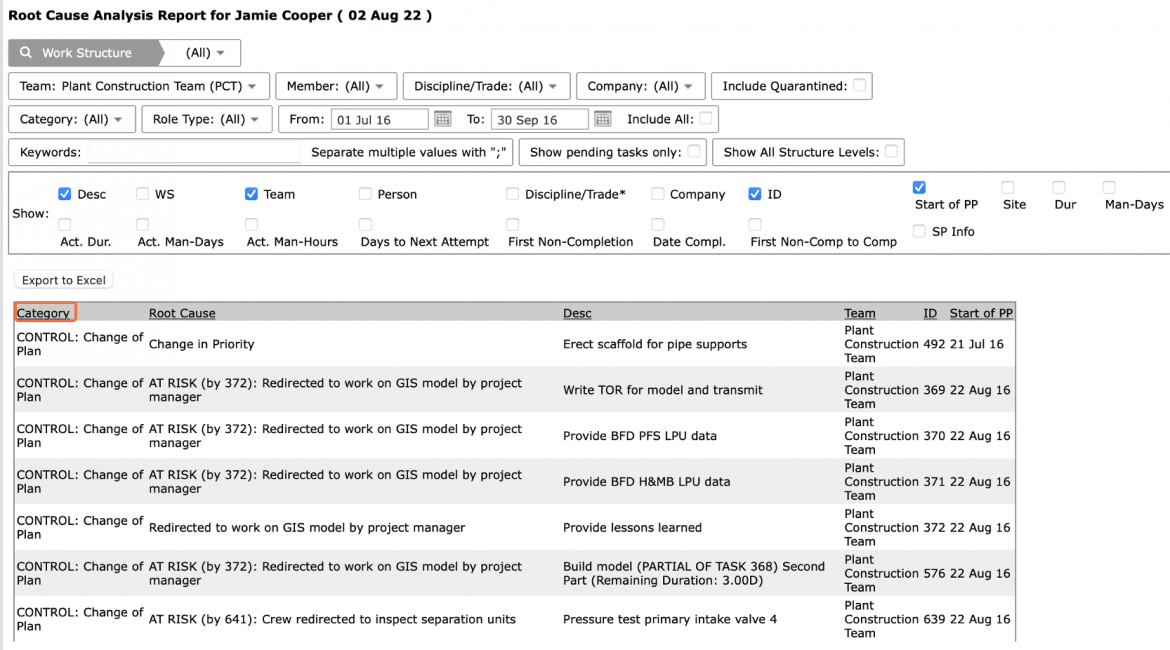
Task: Check the Days to Next Attempt checkbox
Action: 365,225
